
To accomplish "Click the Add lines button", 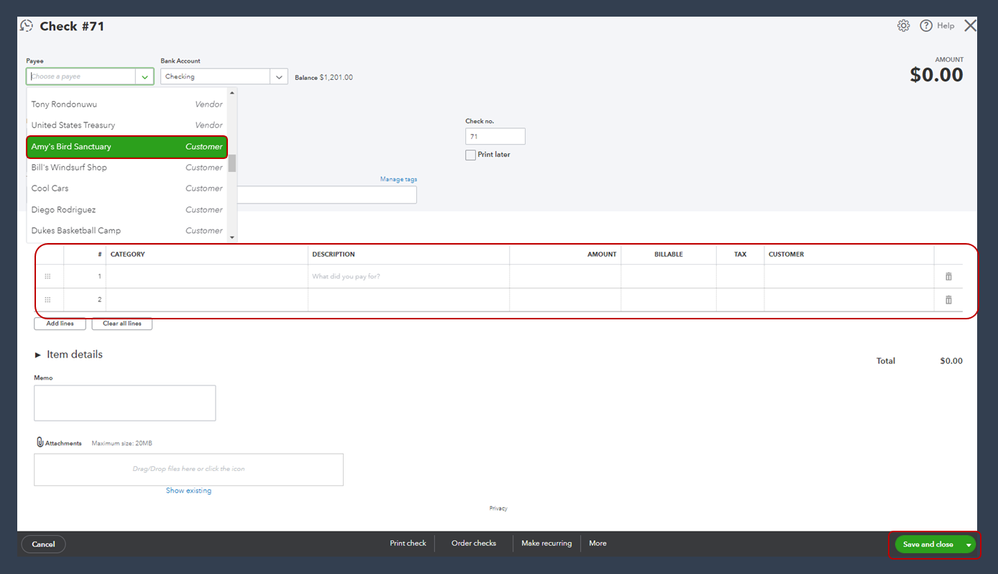I will [x=60, y=323].
